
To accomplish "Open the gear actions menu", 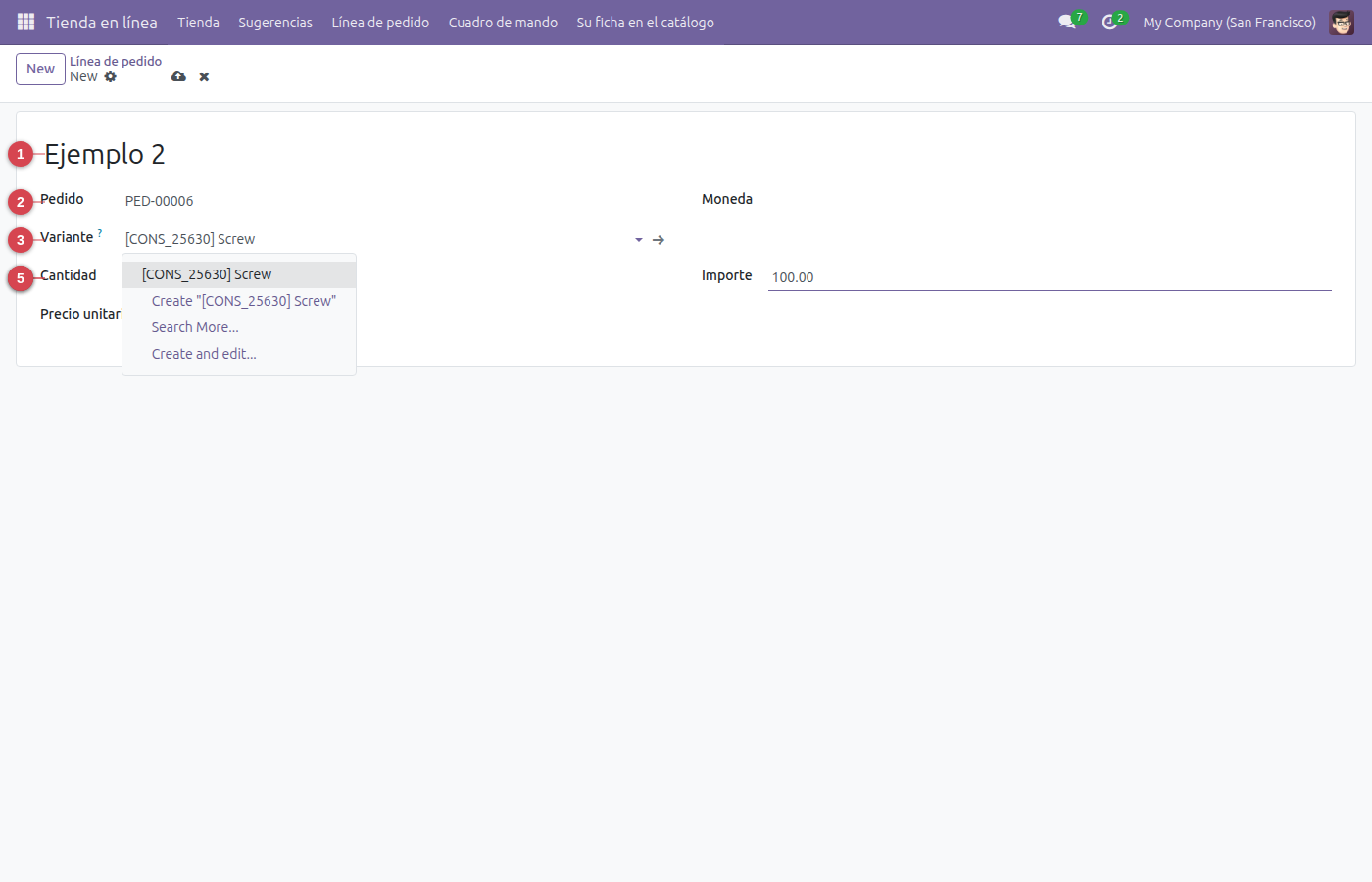I will pyautogui.click(x=111, y=76).
